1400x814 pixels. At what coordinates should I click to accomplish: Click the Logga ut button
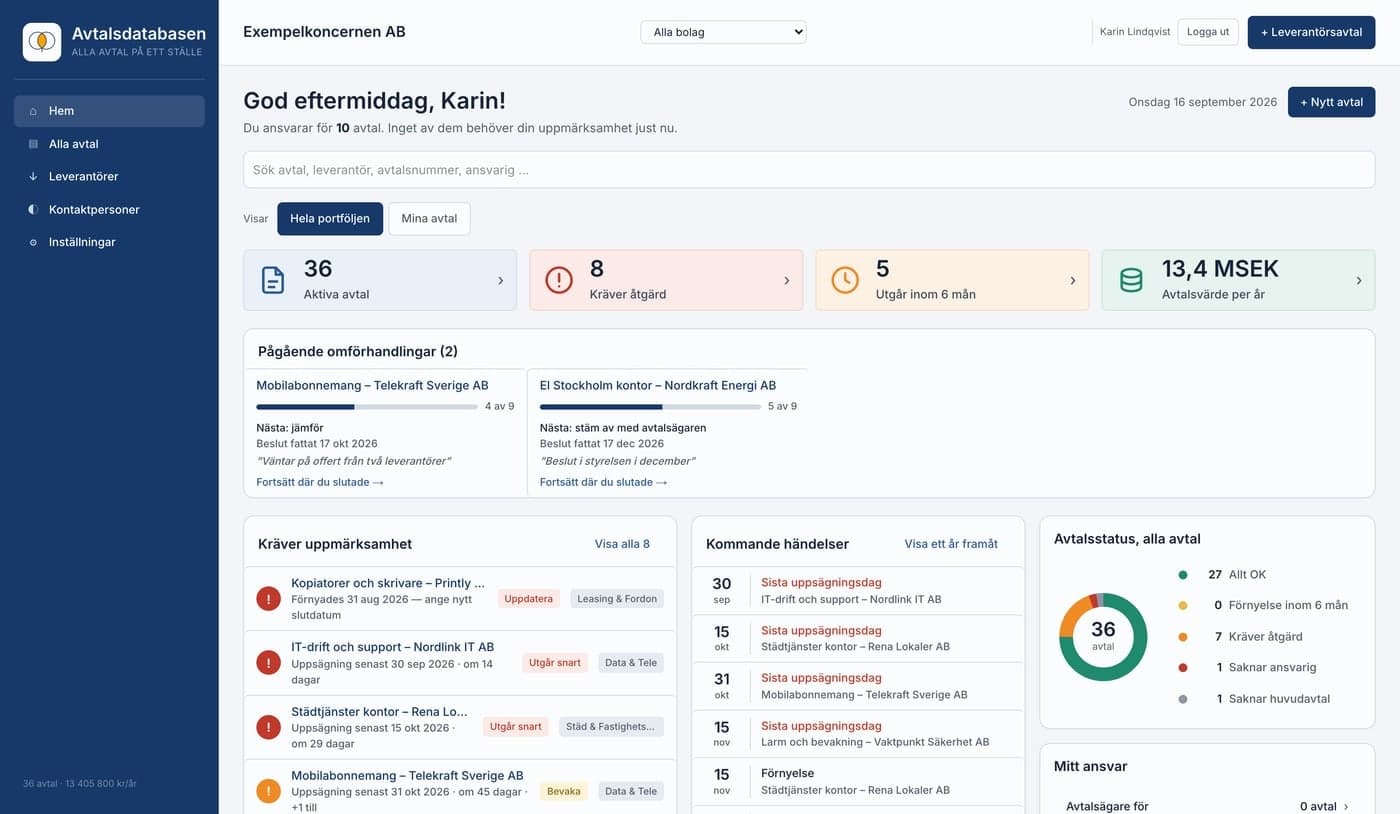click(x=1208, y=32)
